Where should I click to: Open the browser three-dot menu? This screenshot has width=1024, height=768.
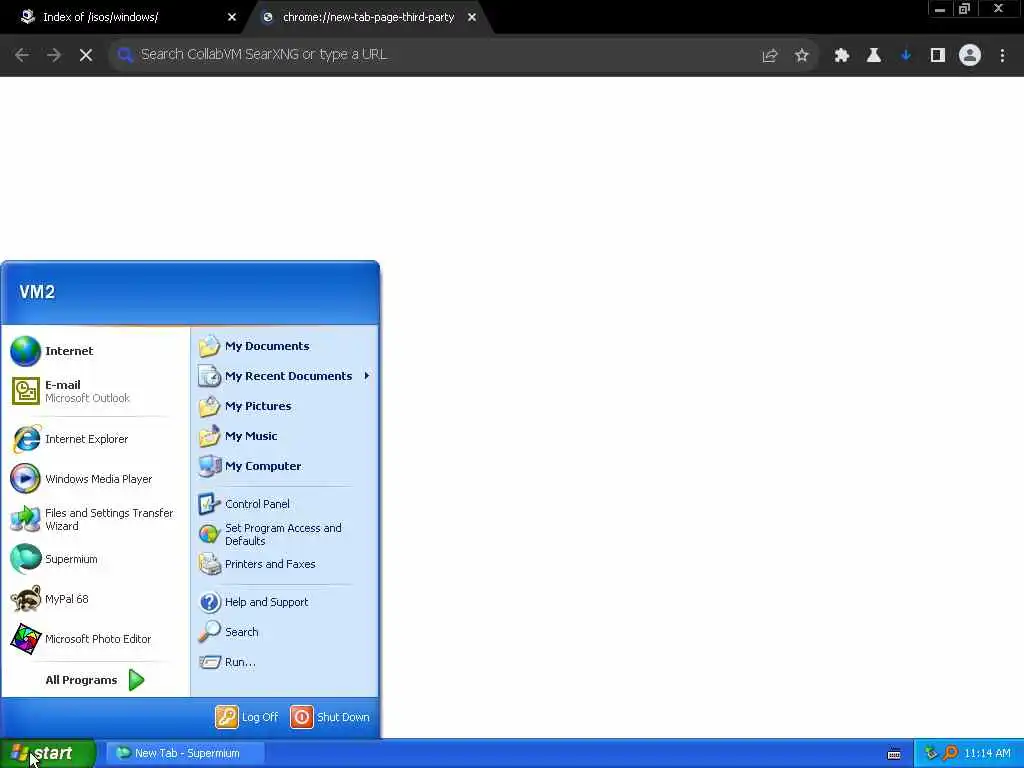(x=1002, y=56)
